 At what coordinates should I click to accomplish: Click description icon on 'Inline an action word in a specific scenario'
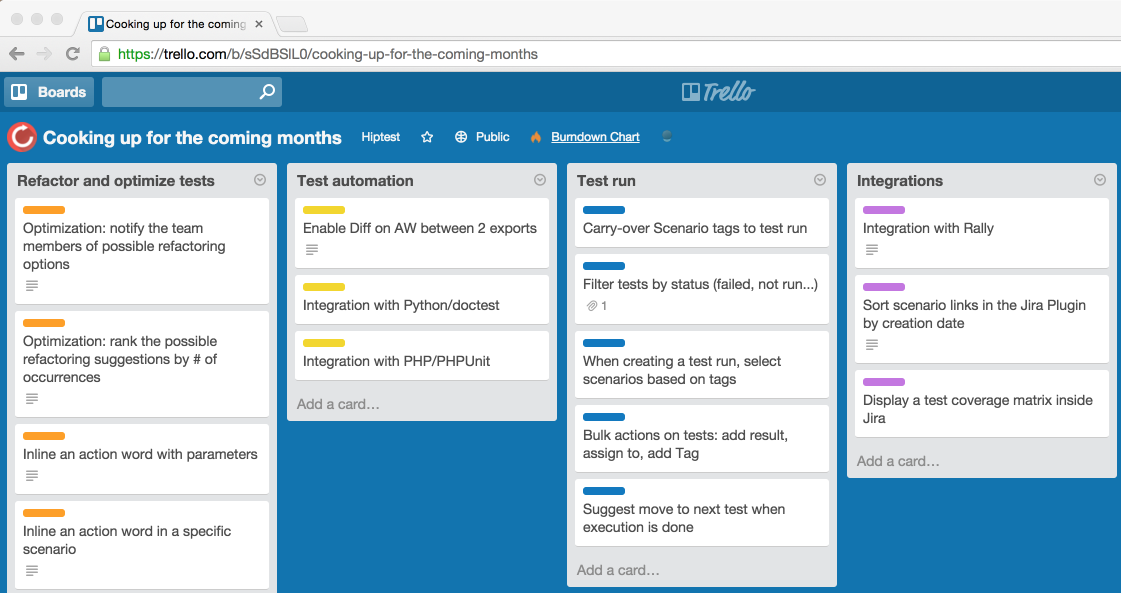pyautogui.click(x=31, y=570)
